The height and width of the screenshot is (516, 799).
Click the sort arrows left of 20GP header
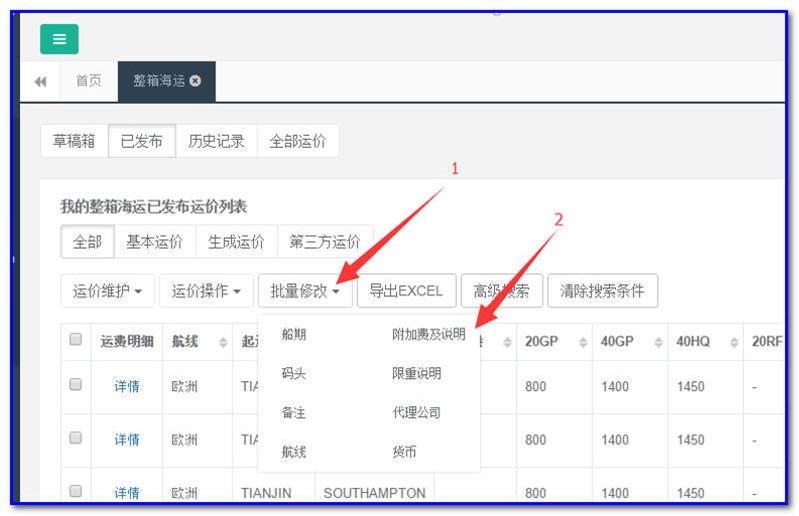(508, 342)
